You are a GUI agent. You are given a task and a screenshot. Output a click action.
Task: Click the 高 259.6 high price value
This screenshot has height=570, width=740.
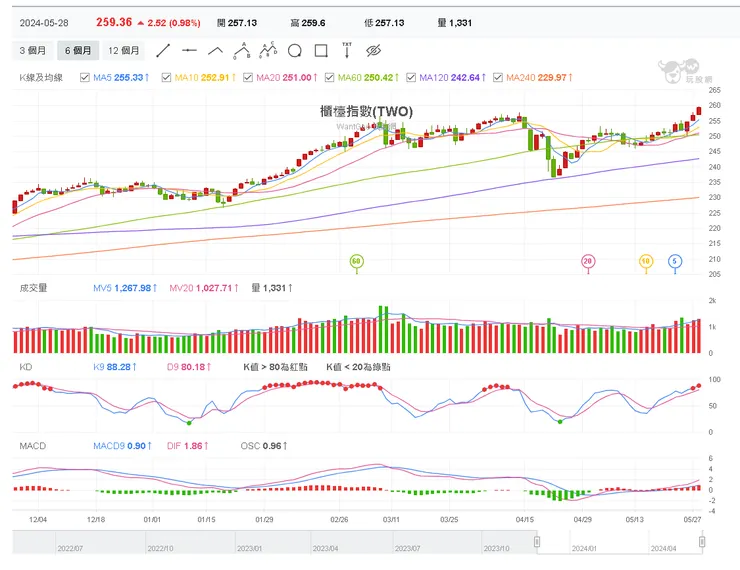click(308, 23)
